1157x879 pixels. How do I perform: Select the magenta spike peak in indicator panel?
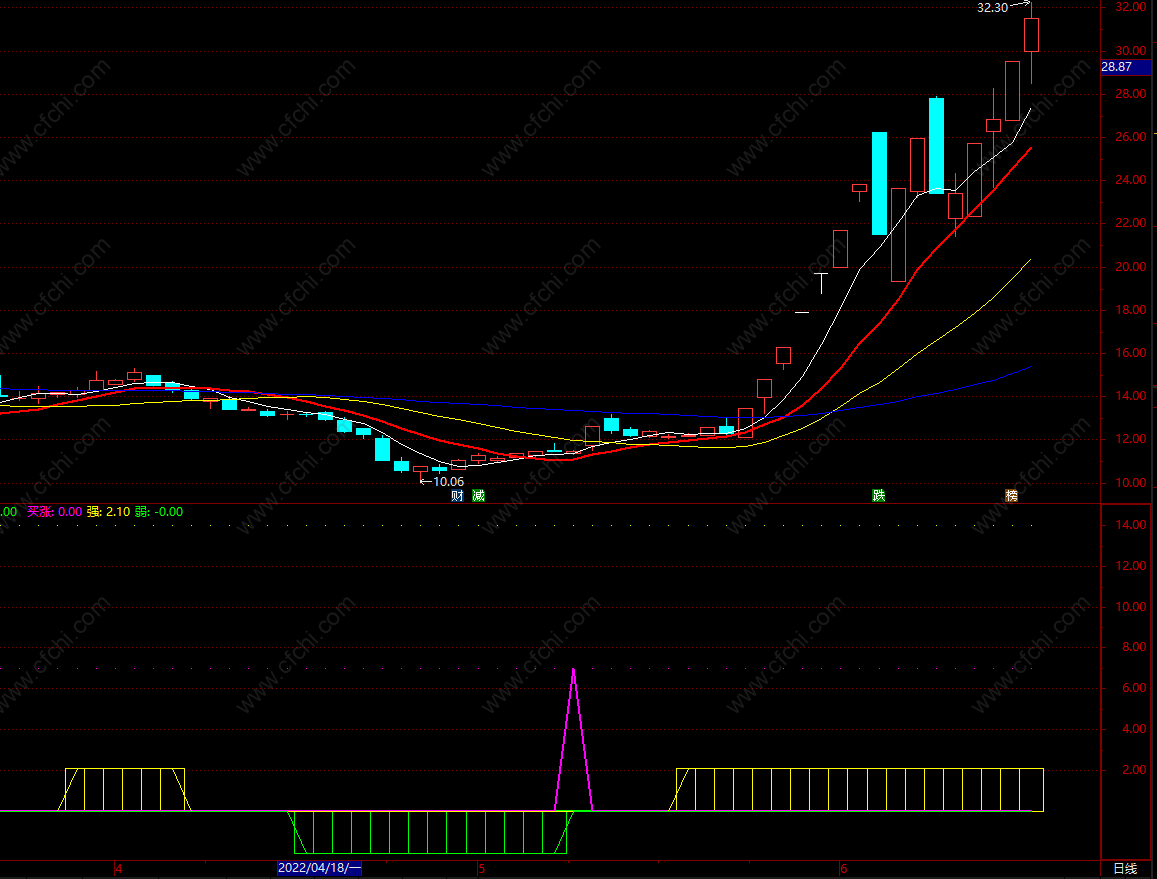click(573, 670)
